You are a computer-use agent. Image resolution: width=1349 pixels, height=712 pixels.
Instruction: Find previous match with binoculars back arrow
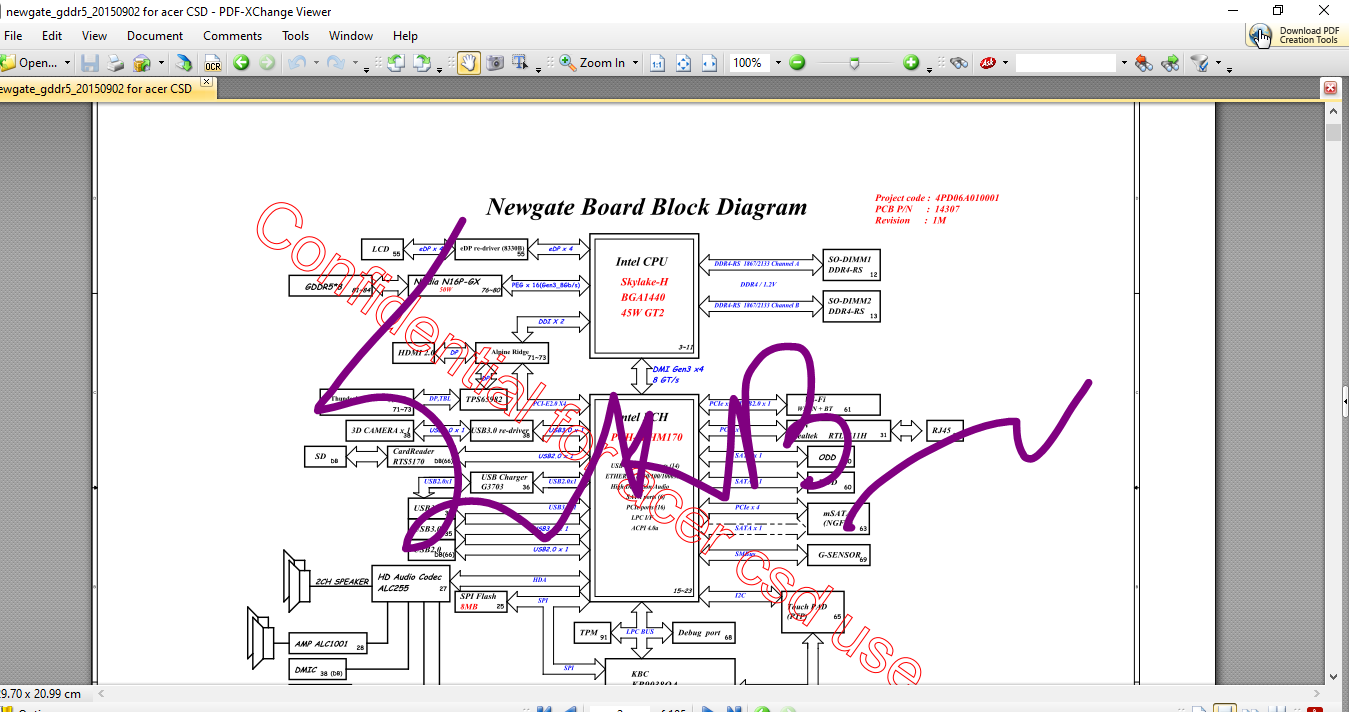click(1144, 63)
